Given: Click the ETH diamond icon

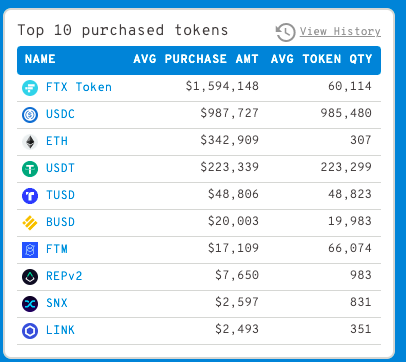Looking at the screenshot, I should coord(30,142).
